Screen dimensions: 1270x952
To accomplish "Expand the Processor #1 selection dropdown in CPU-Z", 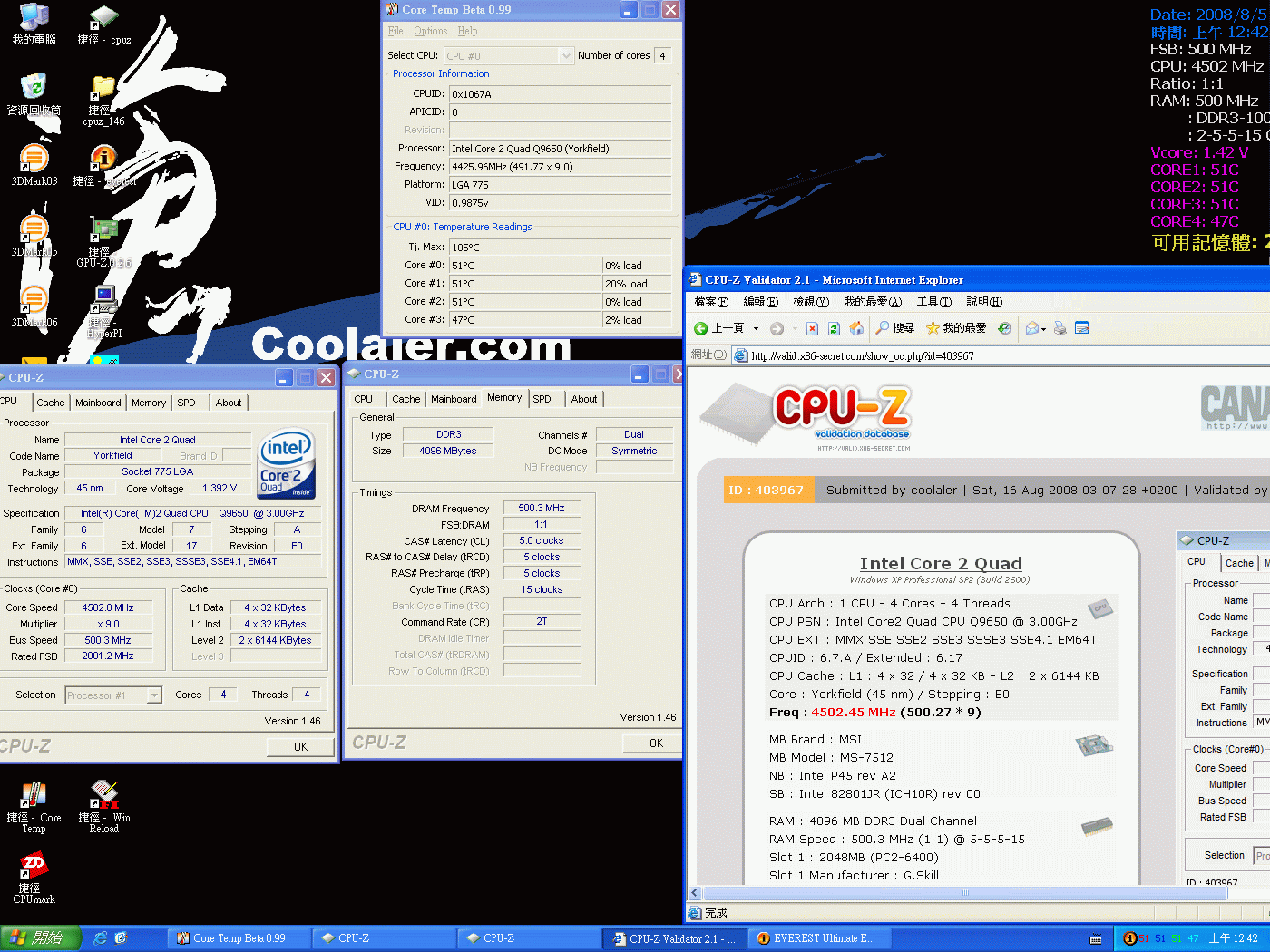I will 154,695.
